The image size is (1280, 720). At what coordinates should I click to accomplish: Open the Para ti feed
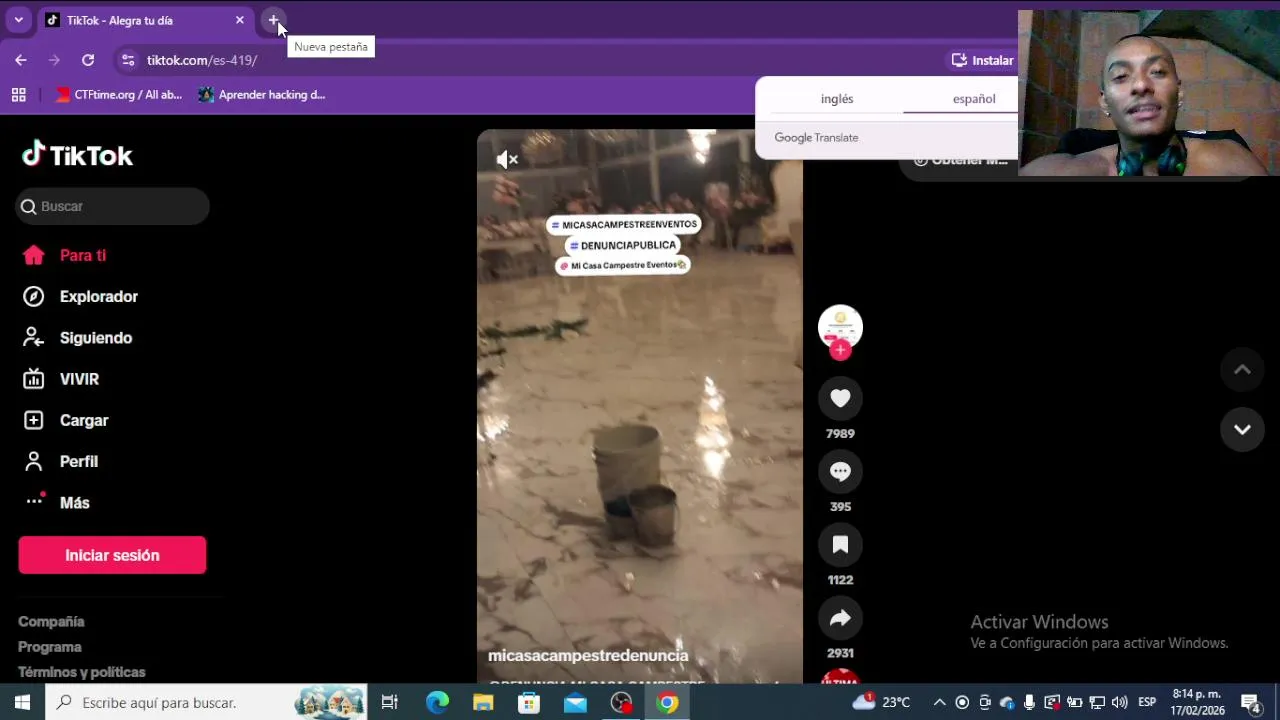66,255
